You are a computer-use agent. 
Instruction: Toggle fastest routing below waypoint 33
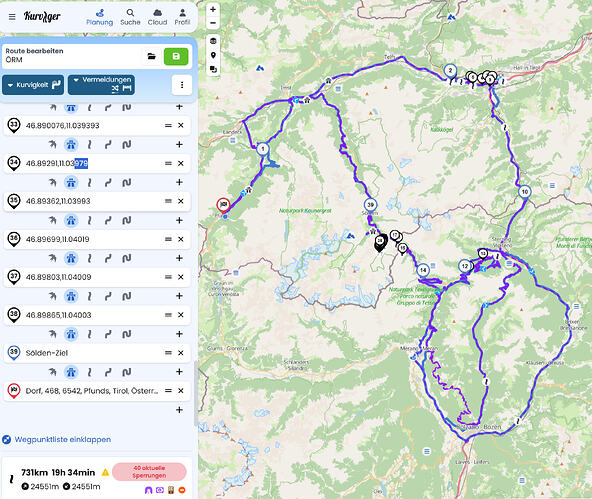(x=53, y=145)
